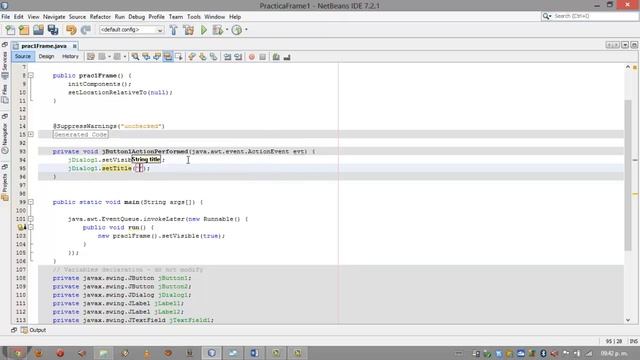Screen dimensions: 640x360
Task: Switch to History view
Action: (x=70, y=57)
